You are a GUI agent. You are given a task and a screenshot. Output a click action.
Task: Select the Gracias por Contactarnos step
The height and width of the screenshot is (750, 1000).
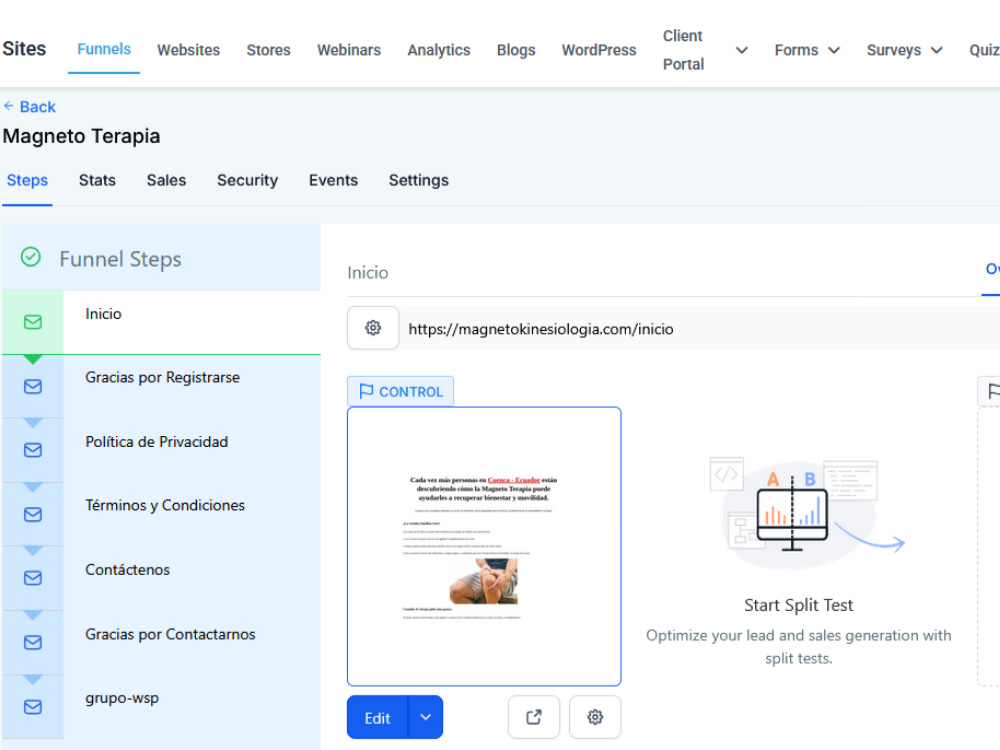(x=161, y=643)
